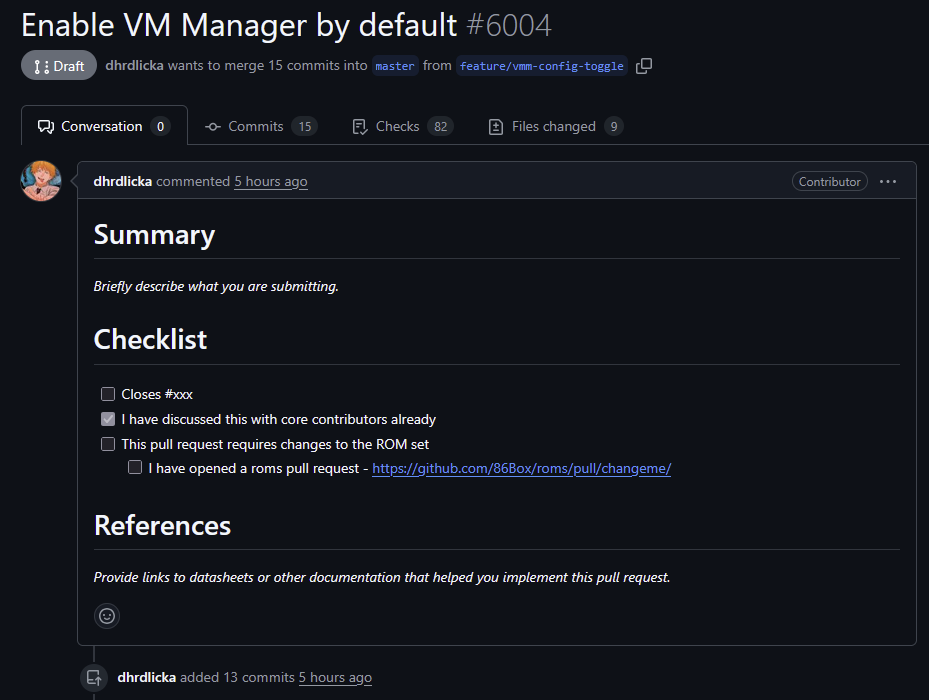Click 'Briefly describe what you are submitting.' text
The width and height of the screenshot is (929, 700).
pyautogui.click(x=216, y=286)
